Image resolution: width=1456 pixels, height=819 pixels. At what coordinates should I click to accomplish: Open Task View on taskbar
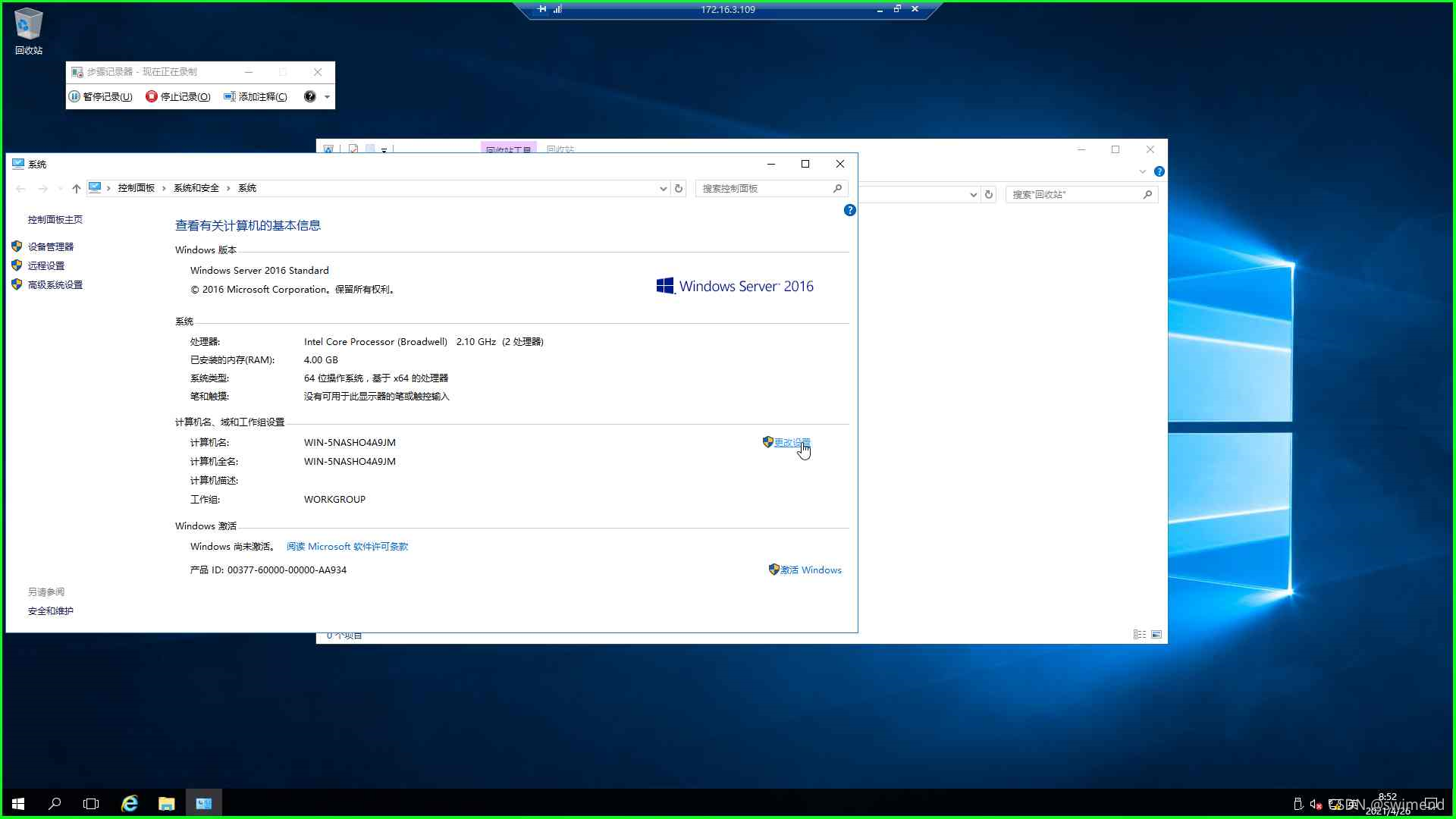(x=91, y=804)
